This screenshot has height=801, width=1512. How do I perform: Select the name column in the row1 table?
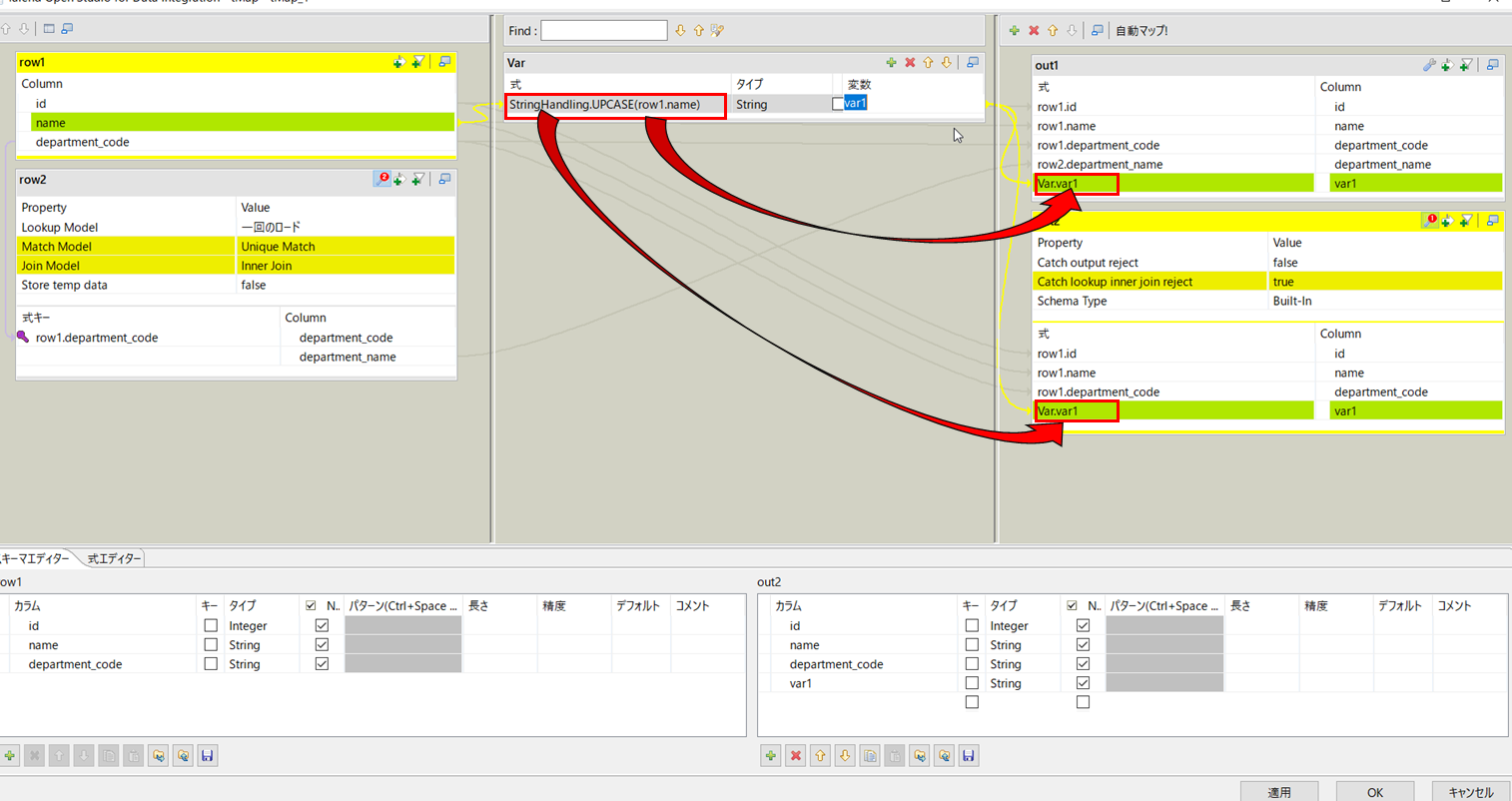(243, 123)
